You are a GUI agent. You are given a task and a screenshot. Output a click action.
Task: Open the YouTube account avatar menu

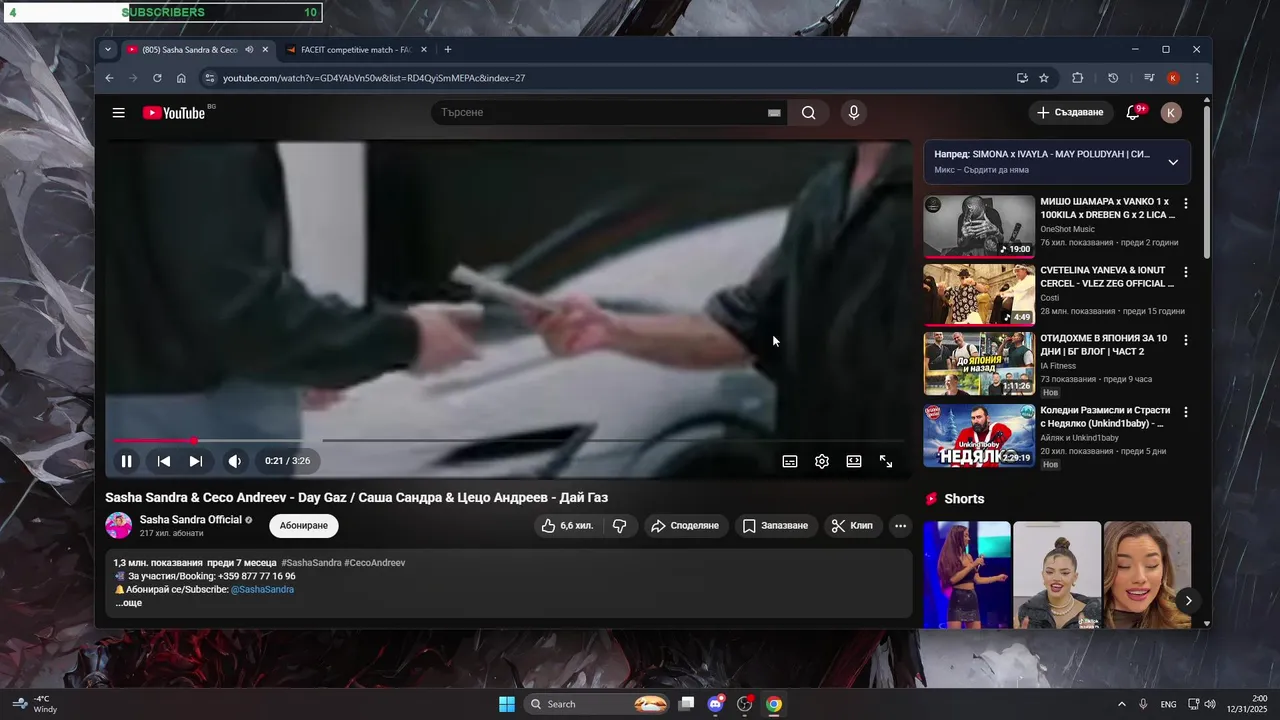pyautogui.click(x=1171, y=113)
